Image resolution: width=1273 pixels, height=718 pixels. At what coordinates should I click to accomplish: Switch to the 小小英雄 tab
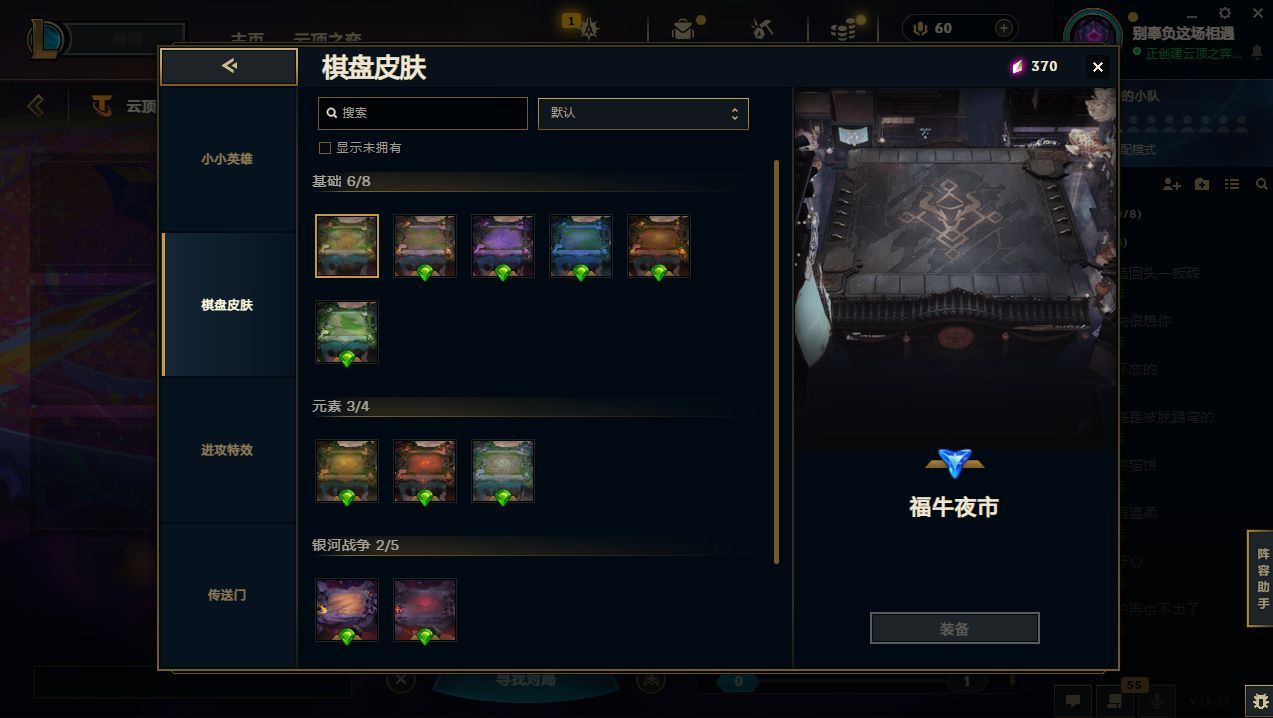tap(227, 159)
